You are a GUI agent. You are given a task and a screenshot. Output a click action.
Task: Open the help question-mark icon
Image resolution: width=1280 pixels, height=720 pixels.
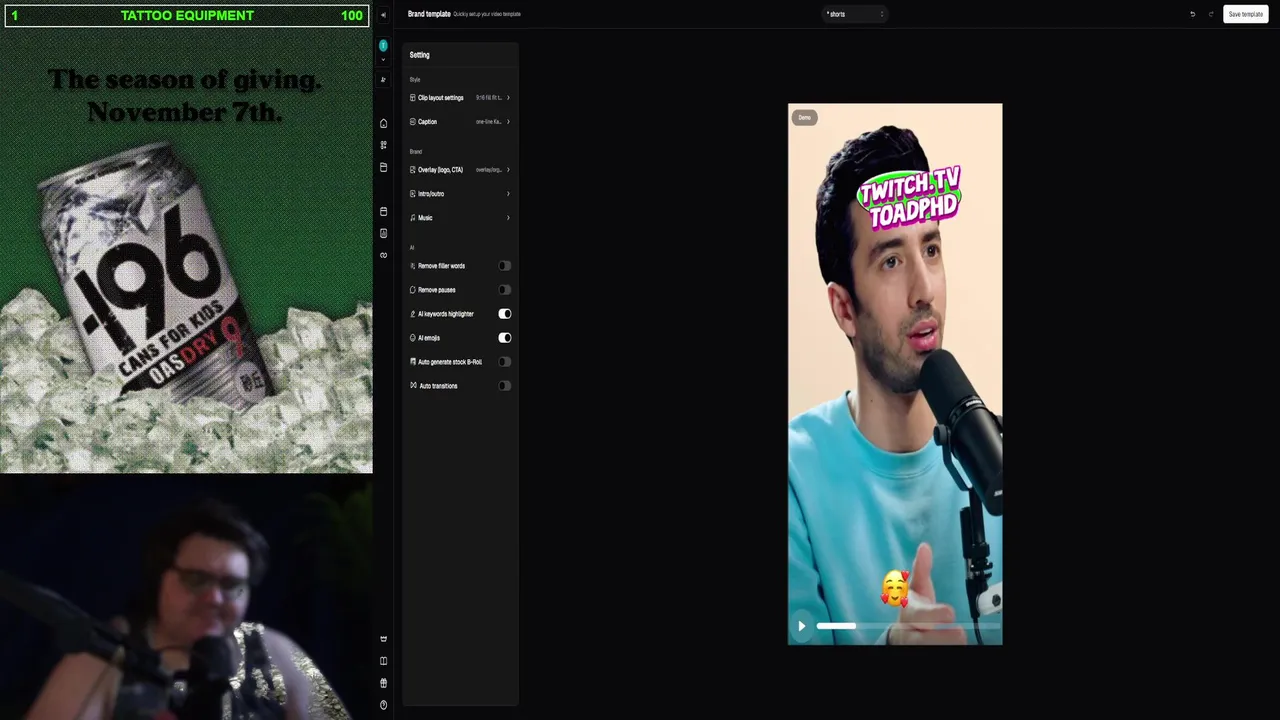tap(383, 705)
